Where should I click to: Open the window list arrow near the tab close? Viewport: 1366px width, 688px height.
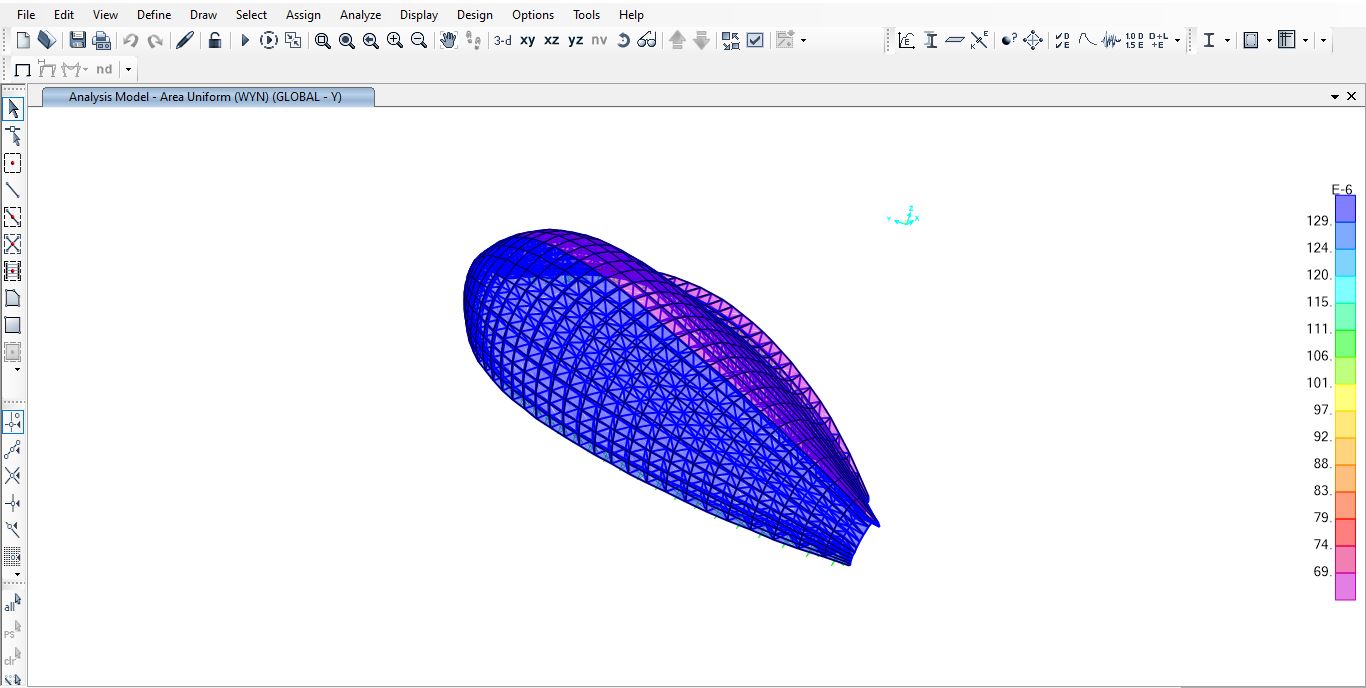coord(1335,97)
